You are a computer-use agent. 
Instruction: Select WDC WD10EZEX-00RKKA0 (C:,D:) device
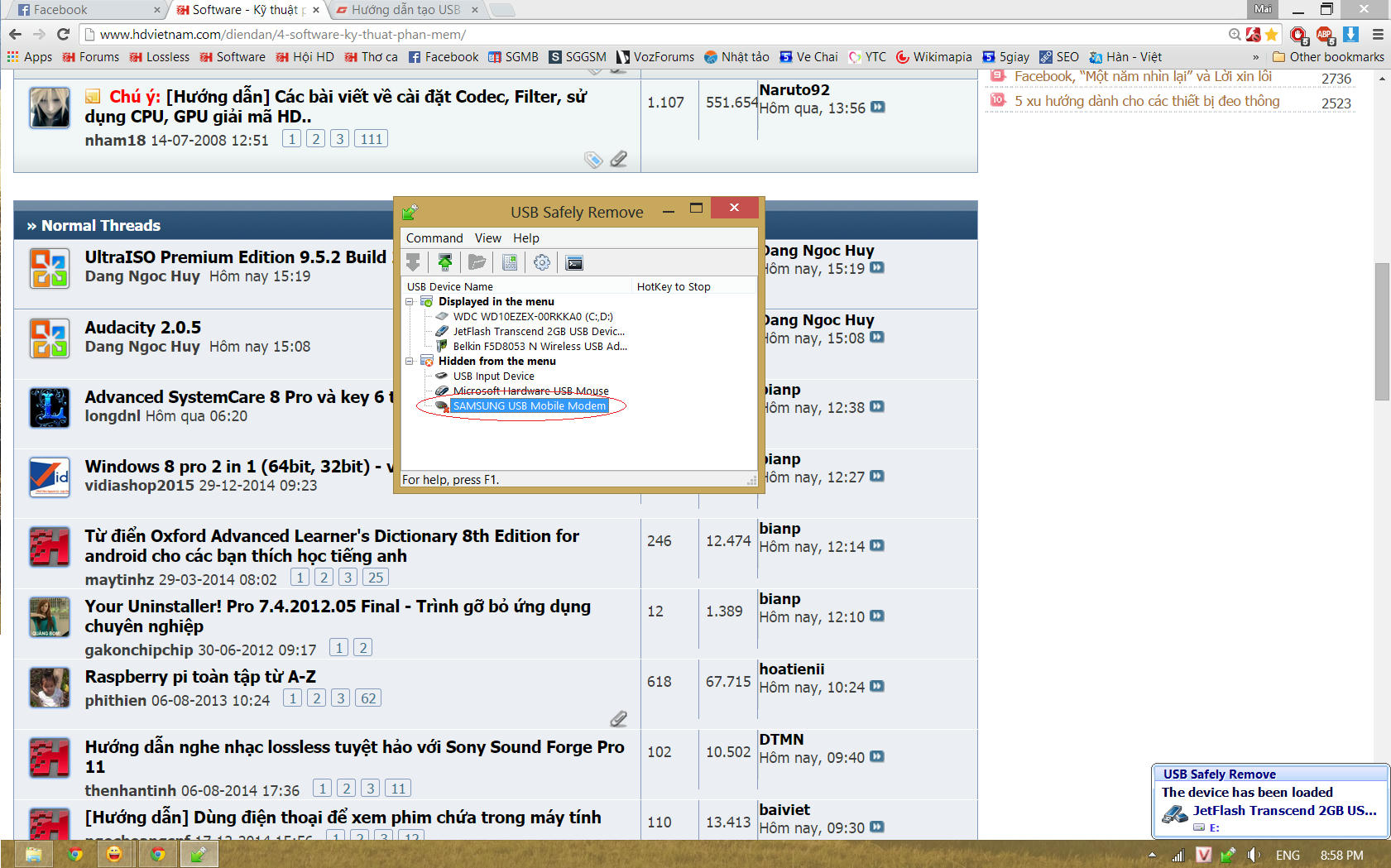[x=532, y=317]
